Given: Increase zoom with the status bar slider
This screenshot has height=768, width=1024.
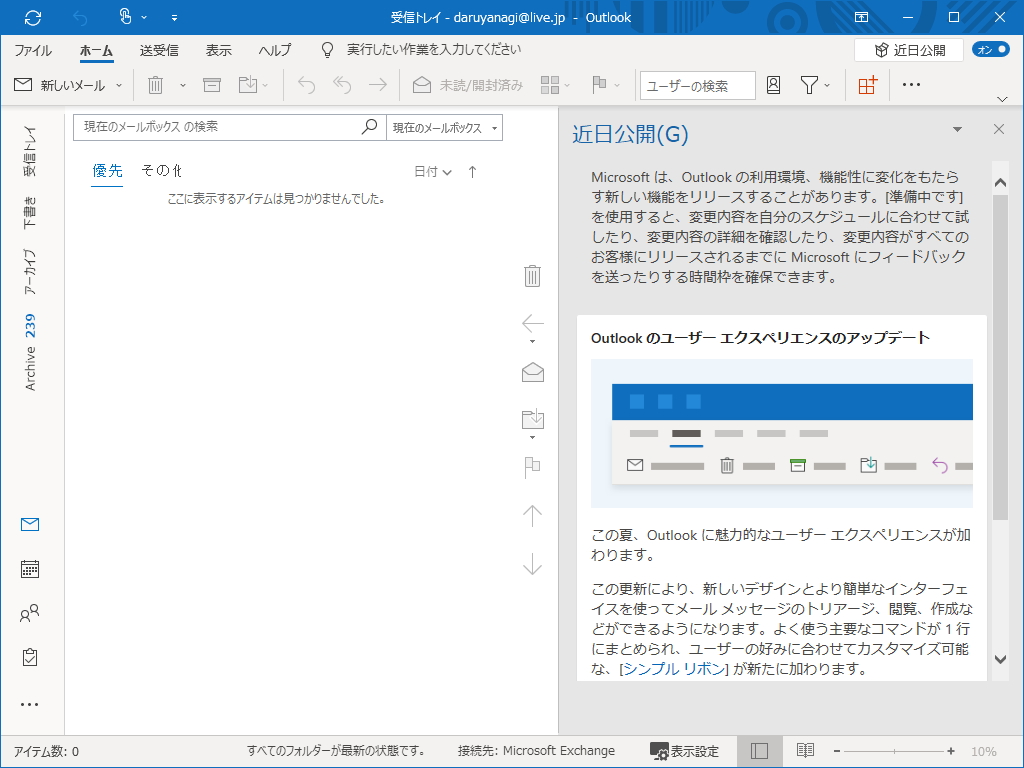Looking at the screenshot, I should pyautogui.click(x=950, y=750).
